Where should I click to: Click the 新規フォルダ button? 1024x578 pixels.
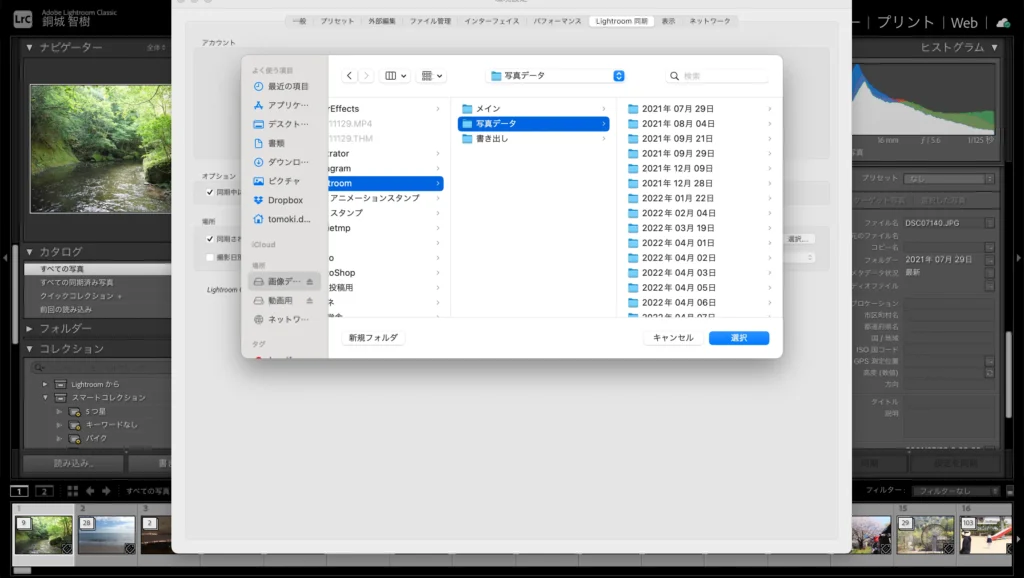pyautogui.click(x=375, y=338)
